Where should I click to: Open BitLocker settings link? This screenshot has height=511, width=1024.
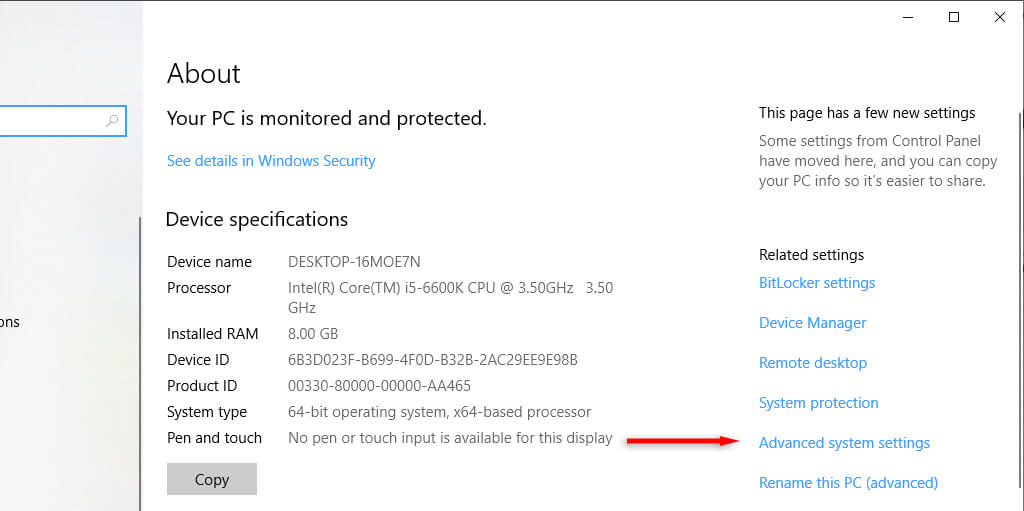(x=817, y=283)
